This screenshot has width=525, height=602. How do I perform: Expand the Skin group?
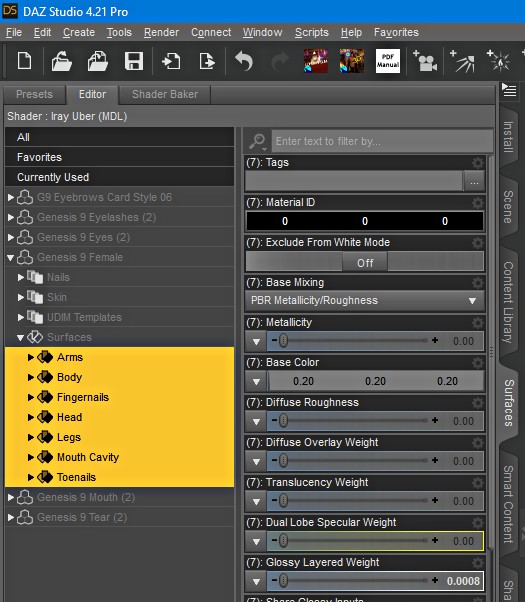tap(21, 297)
